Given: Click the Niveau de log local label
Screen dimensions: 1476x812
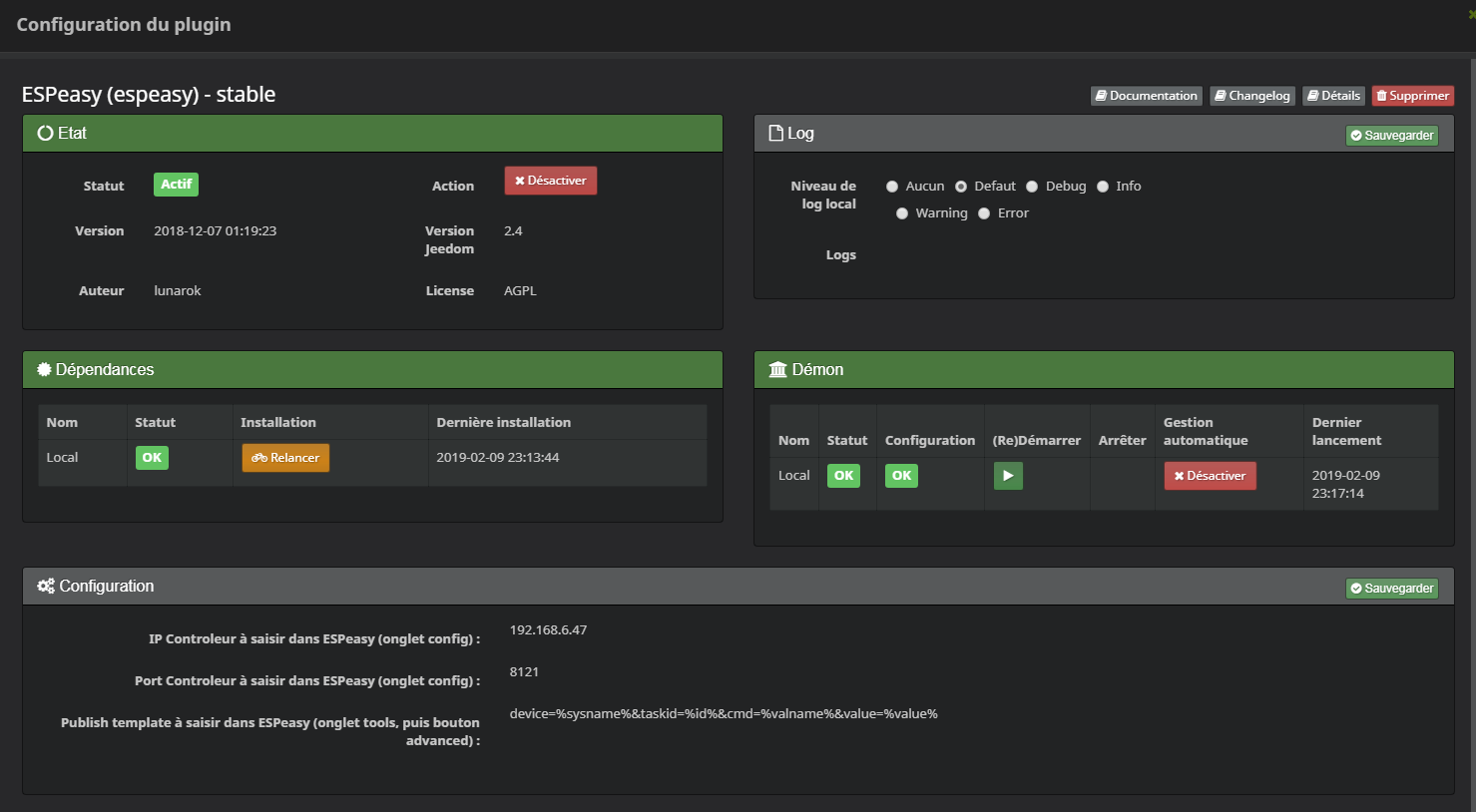Looking at the screenshot, I should click(x=823, y=196).
